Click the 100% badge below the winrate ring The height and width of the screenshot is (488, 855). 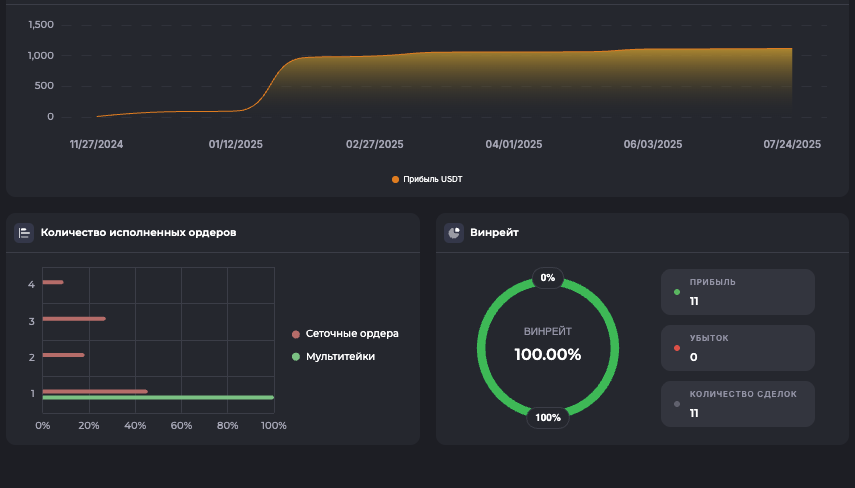[547, 417]
